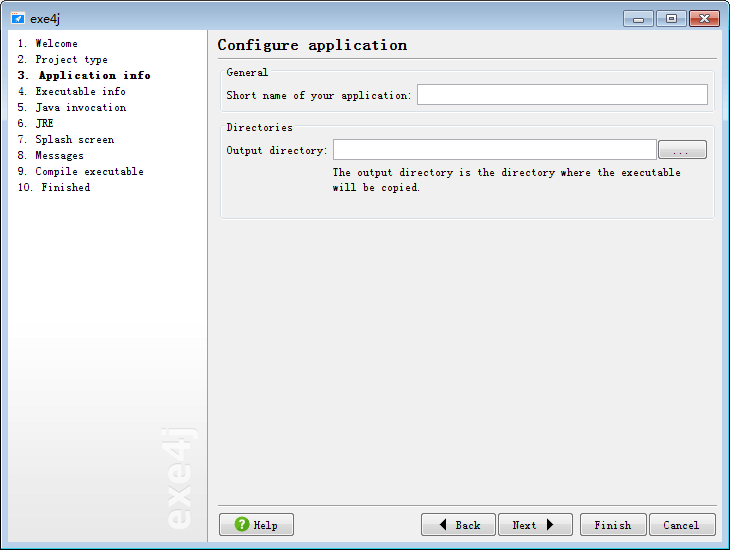Click the Next button's right arrow icon
Viewport: 730px width, 550px height.
tap(550, 525)
